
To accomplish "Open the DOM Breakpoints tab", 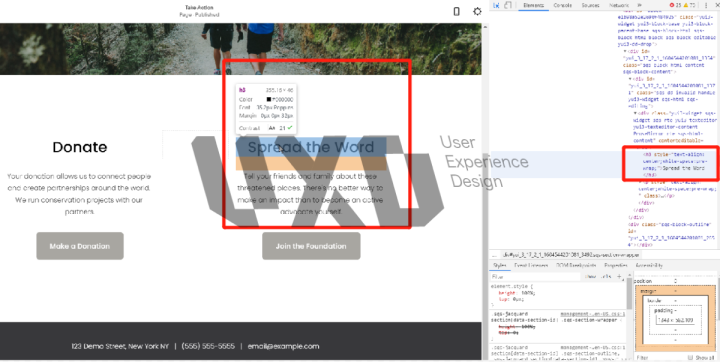I will [x=576, y=266].
